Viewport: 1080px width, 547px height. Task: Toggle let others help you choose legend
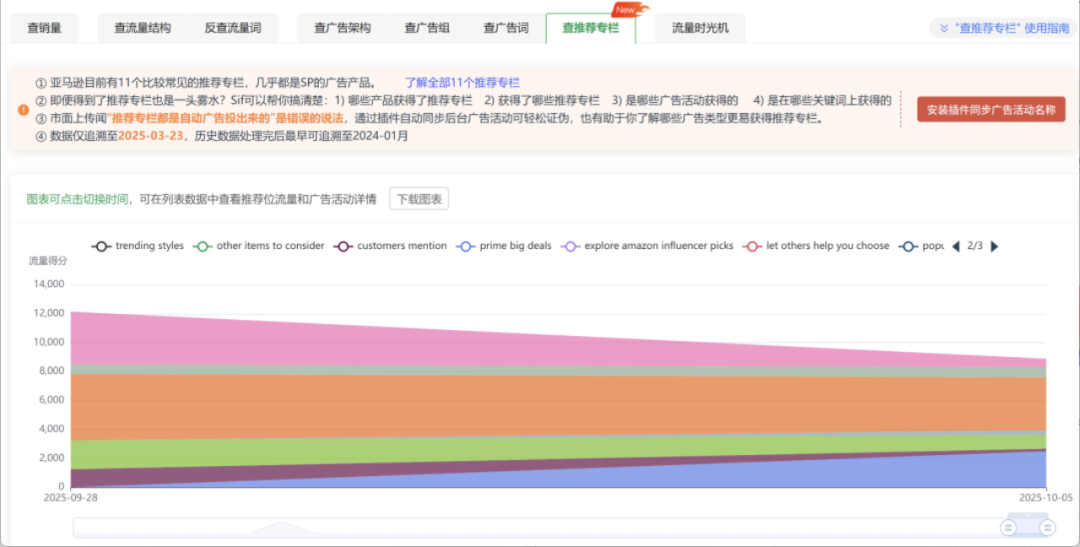pyautogui.click(x=816, y=246)
